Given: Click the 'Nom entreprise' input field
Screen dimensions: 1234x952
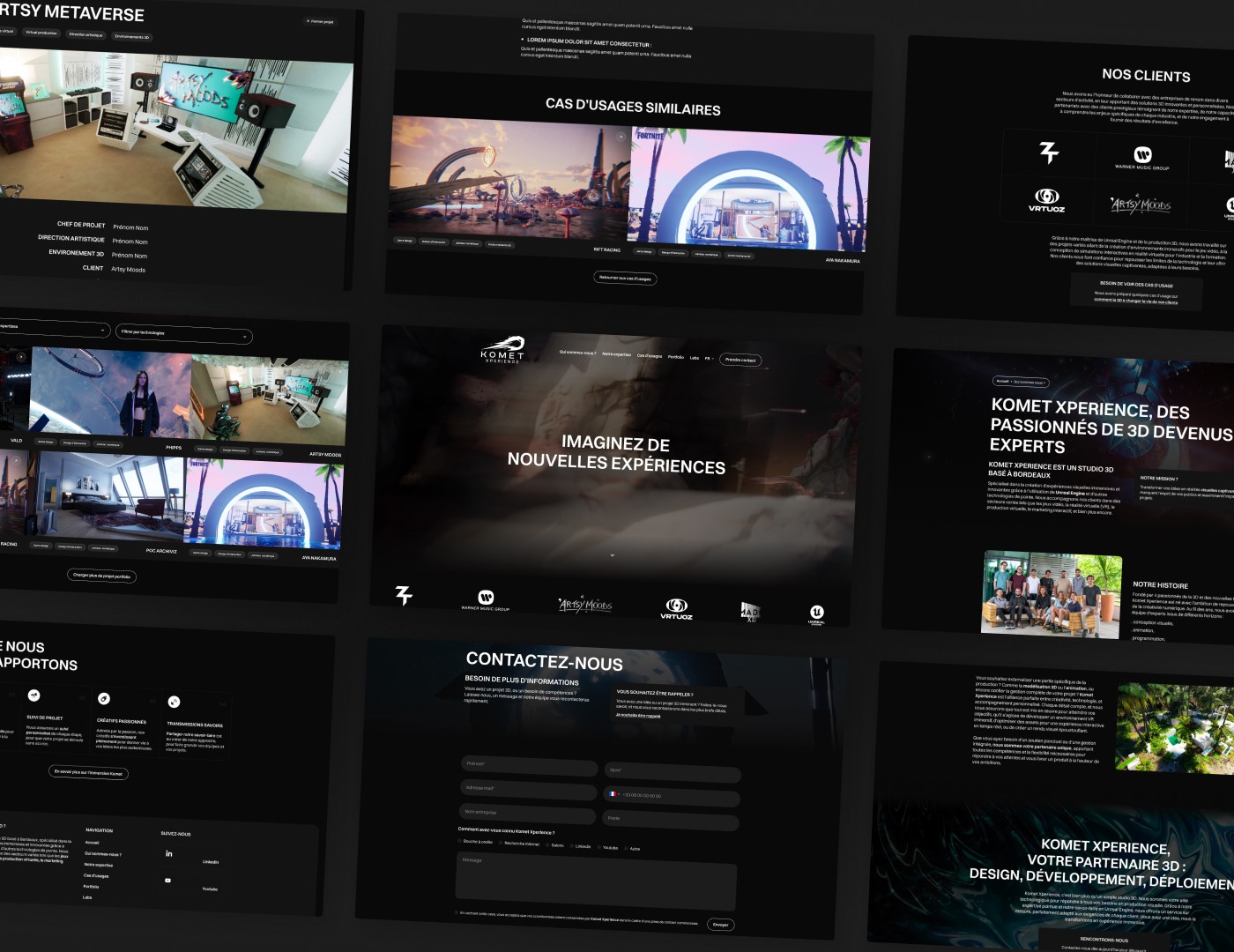Looking at the screenshot, I should point(527,813).
